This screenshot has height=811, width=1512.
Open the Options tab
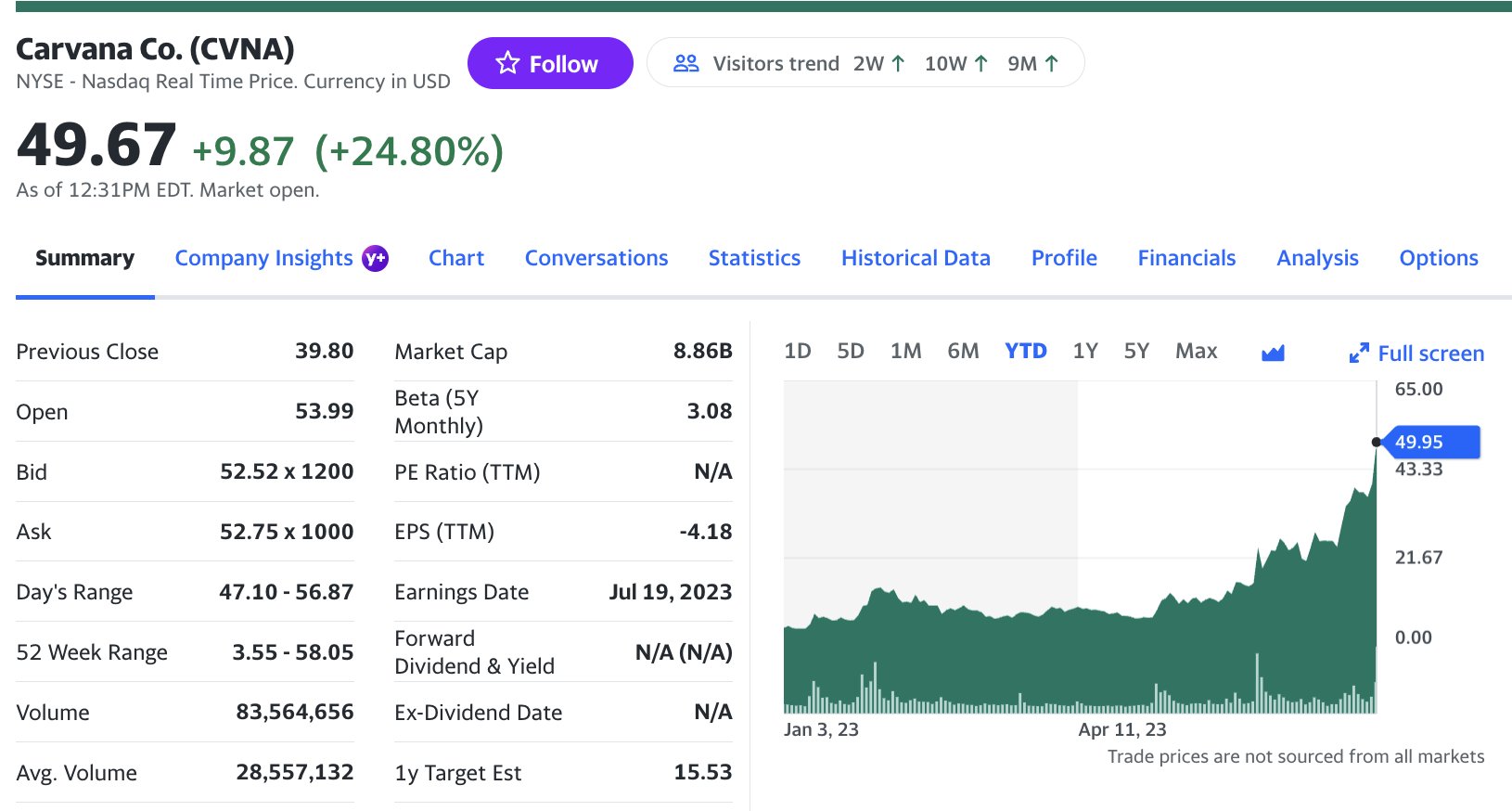(x=1439, y=258)
